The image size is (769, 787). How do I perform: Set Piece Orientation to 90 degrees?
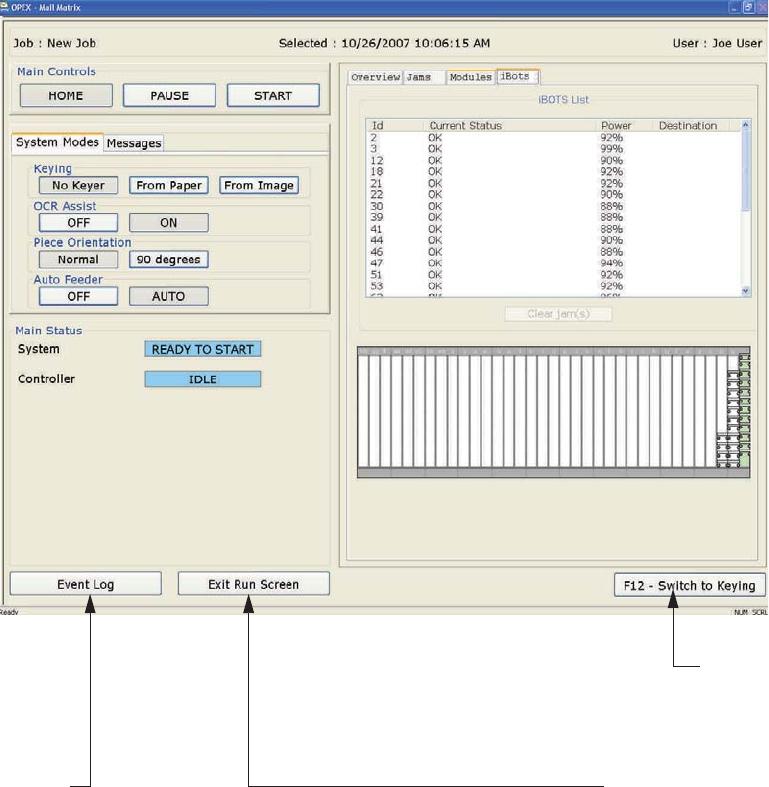tap(169, 259)
